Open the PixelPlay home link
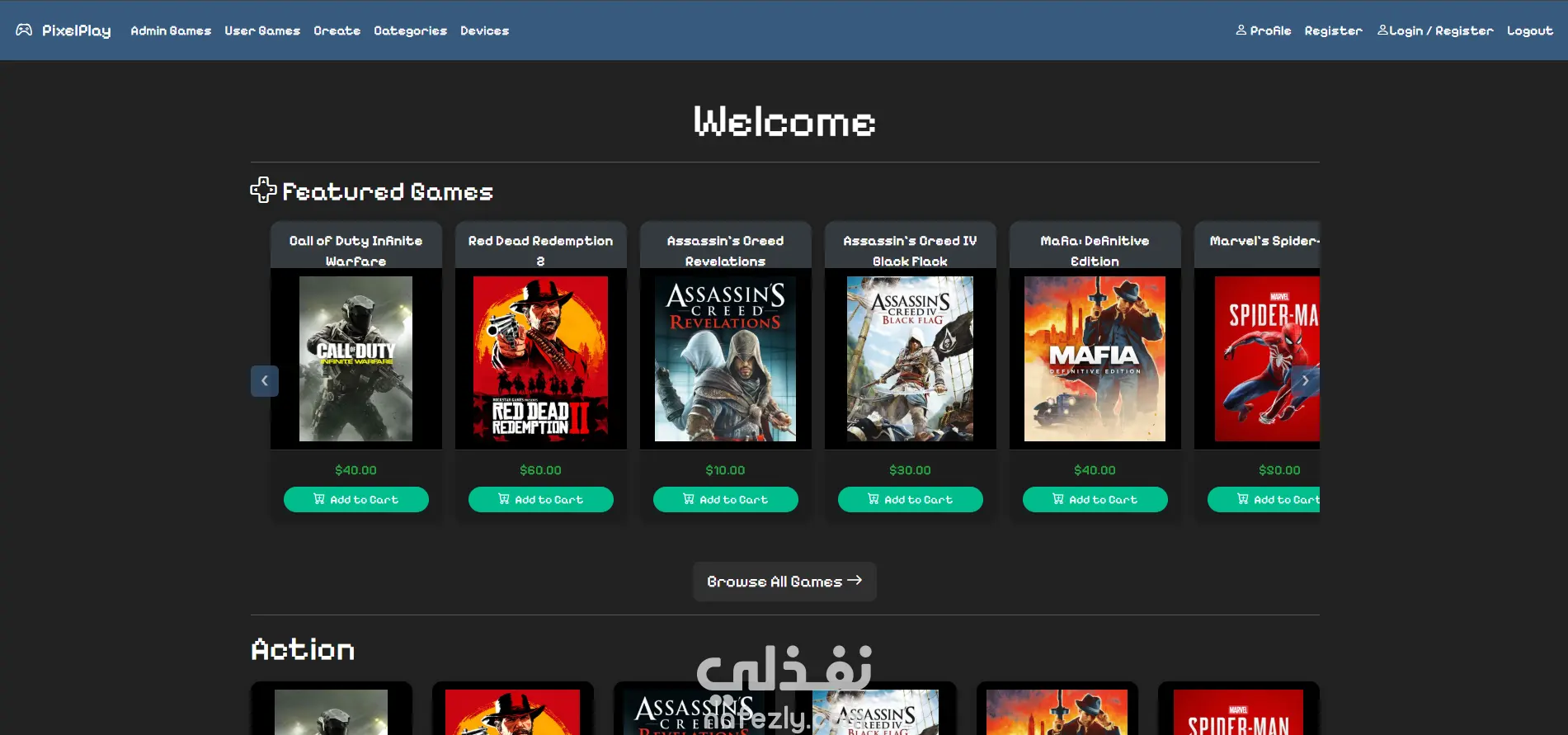The height and width of the screenshot is (735, 1568). tap(64, 31)
